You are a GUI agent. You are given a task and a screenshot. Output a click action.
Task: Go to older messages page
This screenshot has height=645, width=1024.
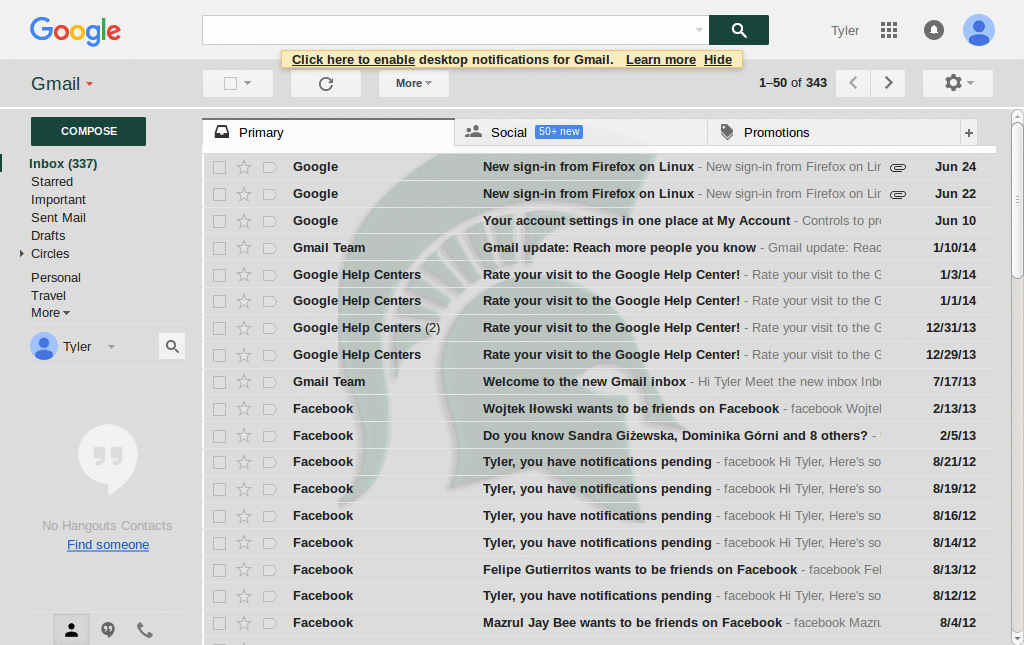click(888, 83)
